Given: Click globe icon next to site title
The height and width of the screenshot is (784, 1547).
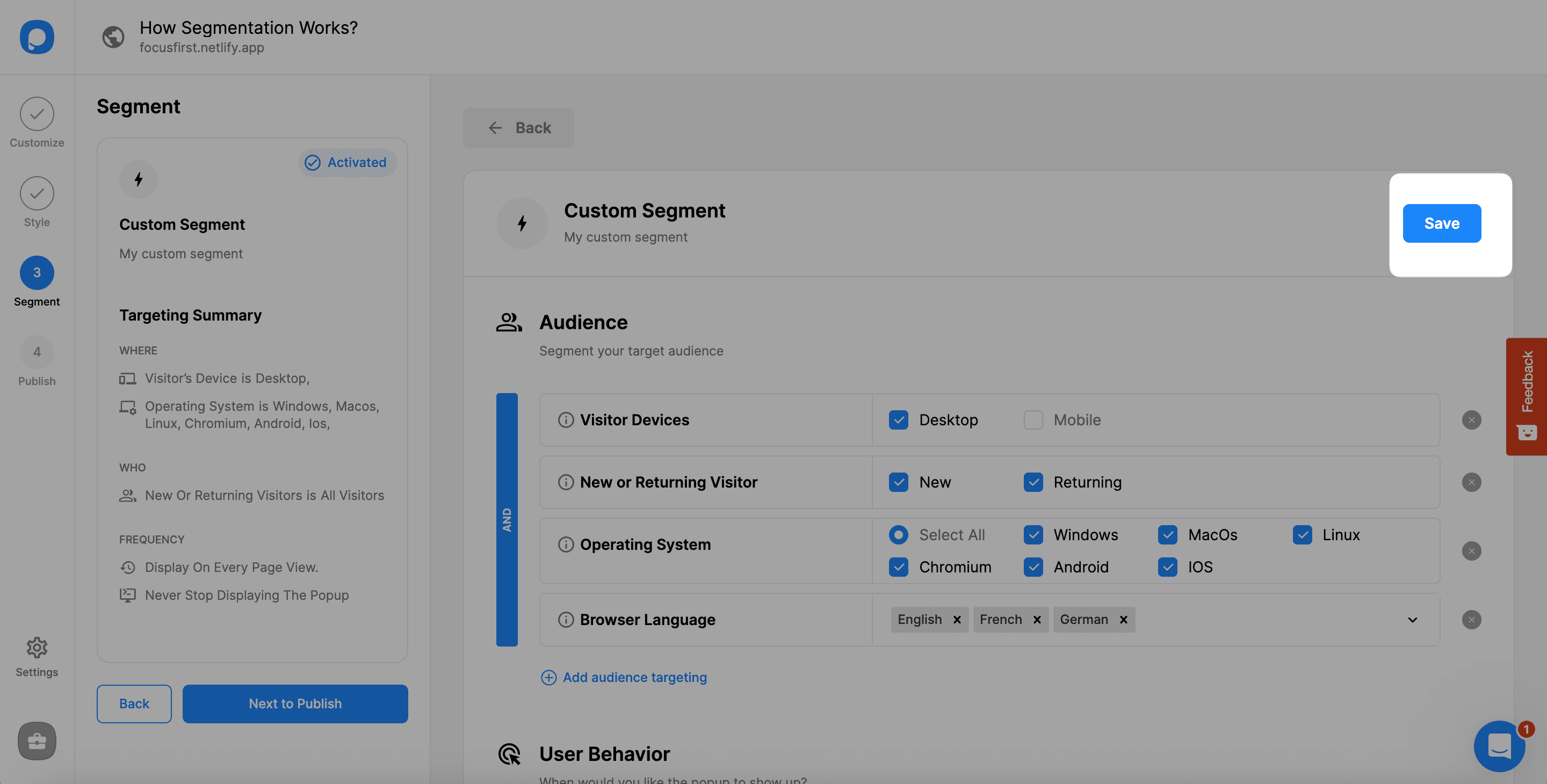Looking at the screenshot, I should (x=113, y=37).
